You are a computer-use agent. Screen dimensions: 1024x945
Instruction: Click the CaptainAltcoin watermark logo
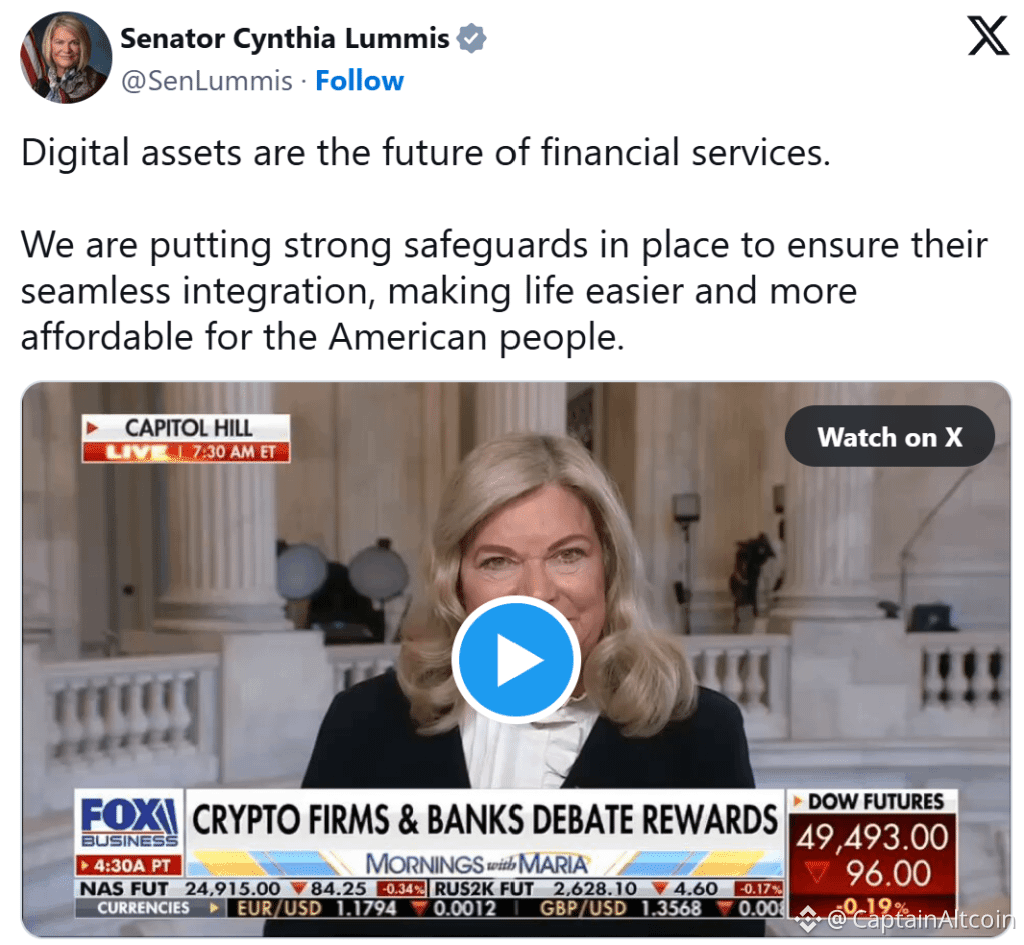click(809, 920)
